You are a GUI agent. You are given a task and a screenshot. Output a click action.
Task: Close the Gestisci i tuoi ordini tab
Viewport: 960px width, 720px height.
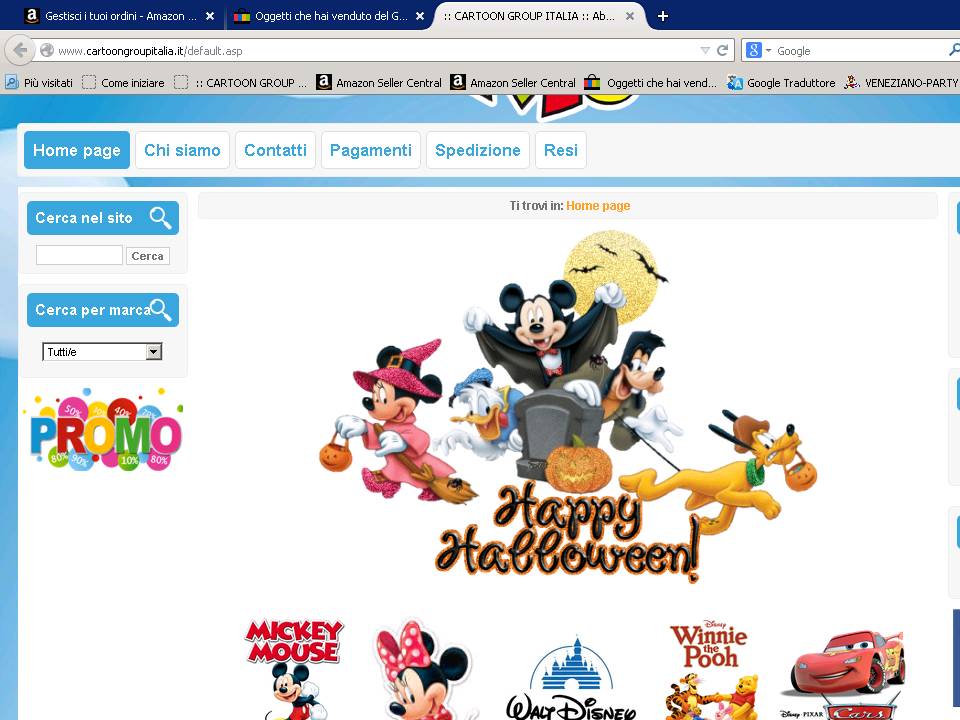(x=210, y=16)
